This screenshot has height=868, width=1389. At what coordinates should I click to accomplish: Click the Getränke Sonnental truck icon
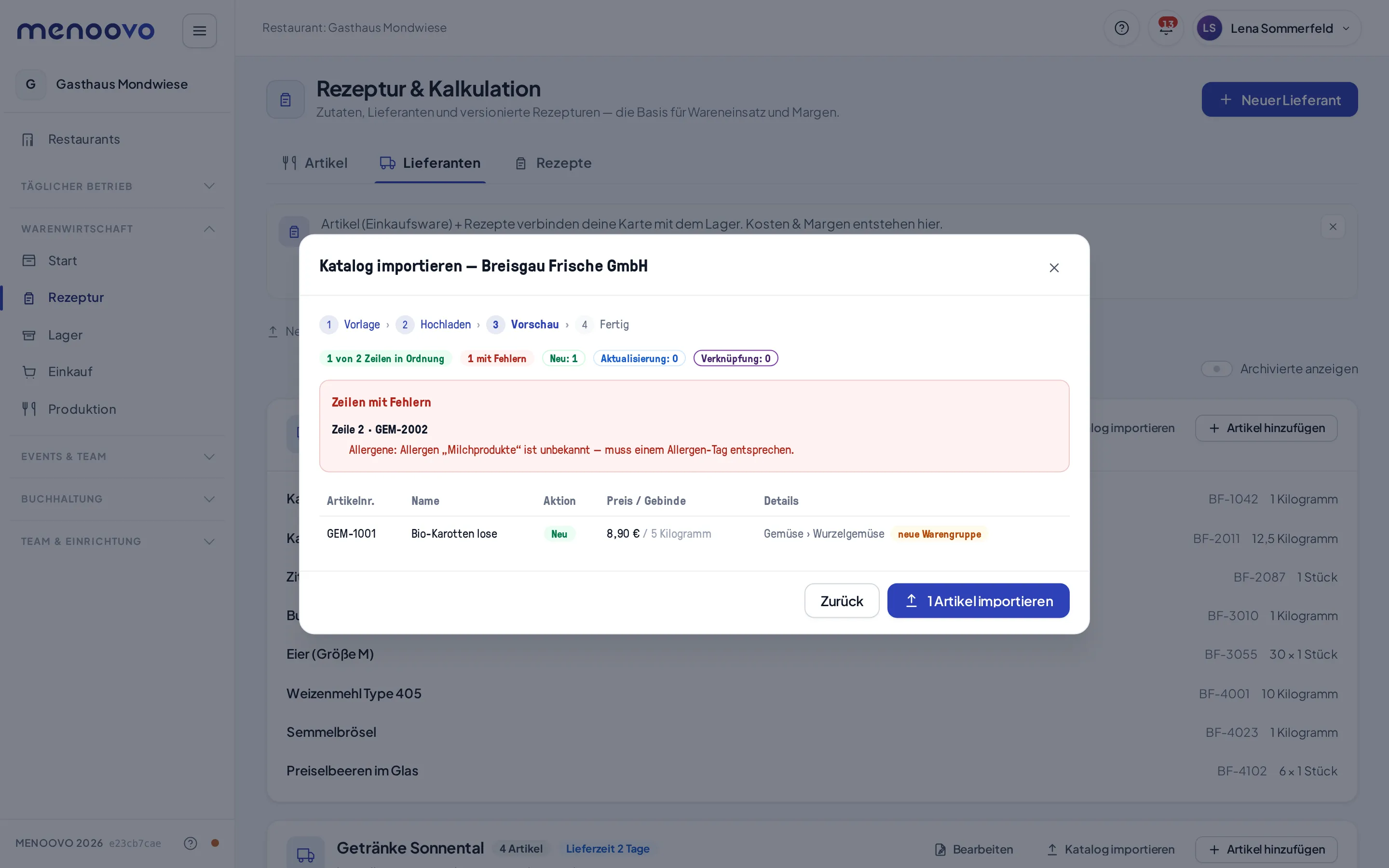click(x=305, y=854)
